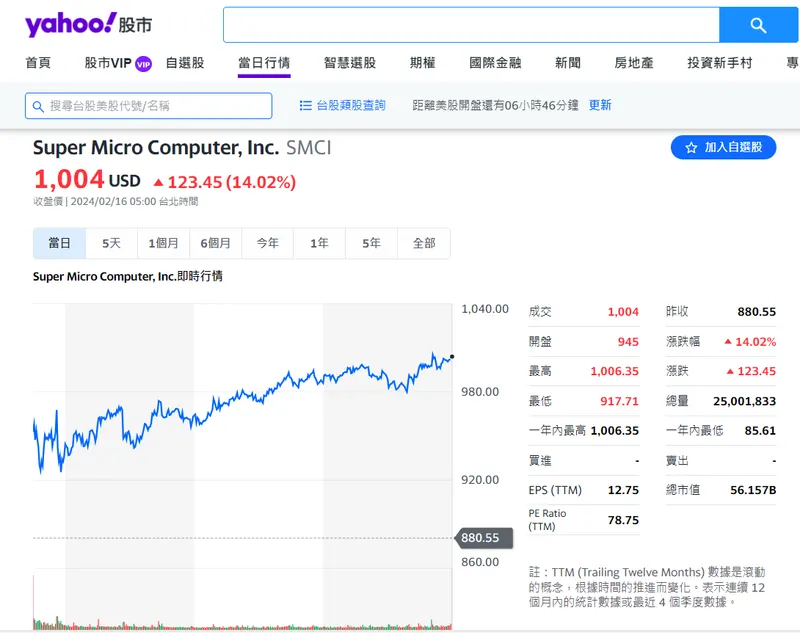Switch chart range to 1個月
800x633 pixels.
tap(163, 243)
